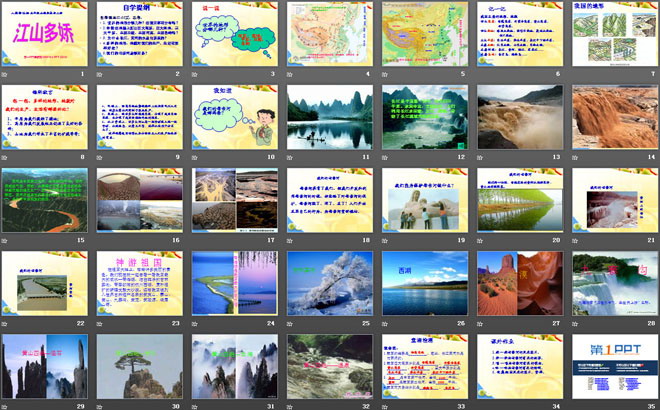Select slide 21 with the small waterfall picture

click(x=615, y=200)
